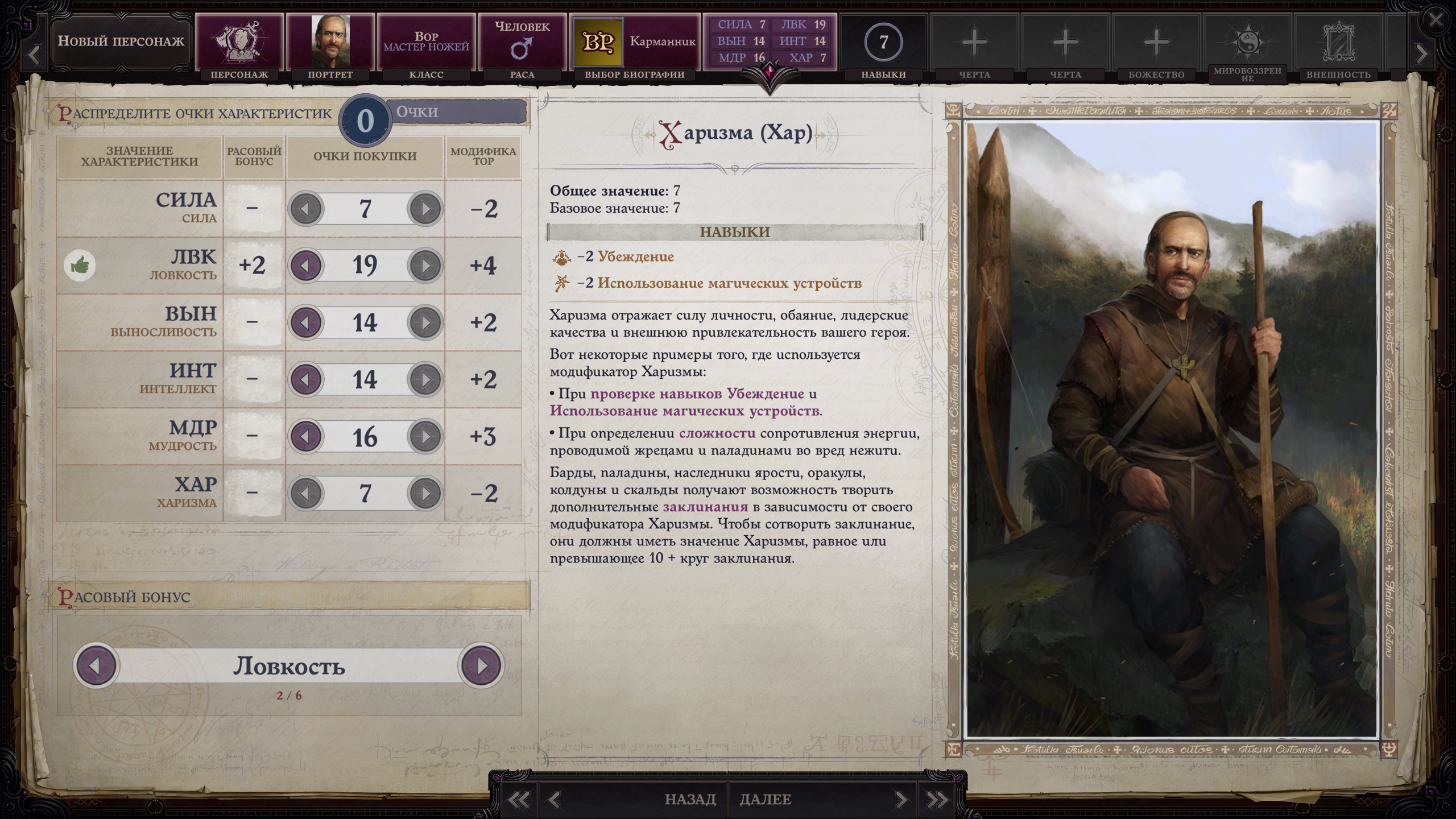Open the Божество plus slot
Viewport: 1456px width, 819px height.
point(1156,42)
